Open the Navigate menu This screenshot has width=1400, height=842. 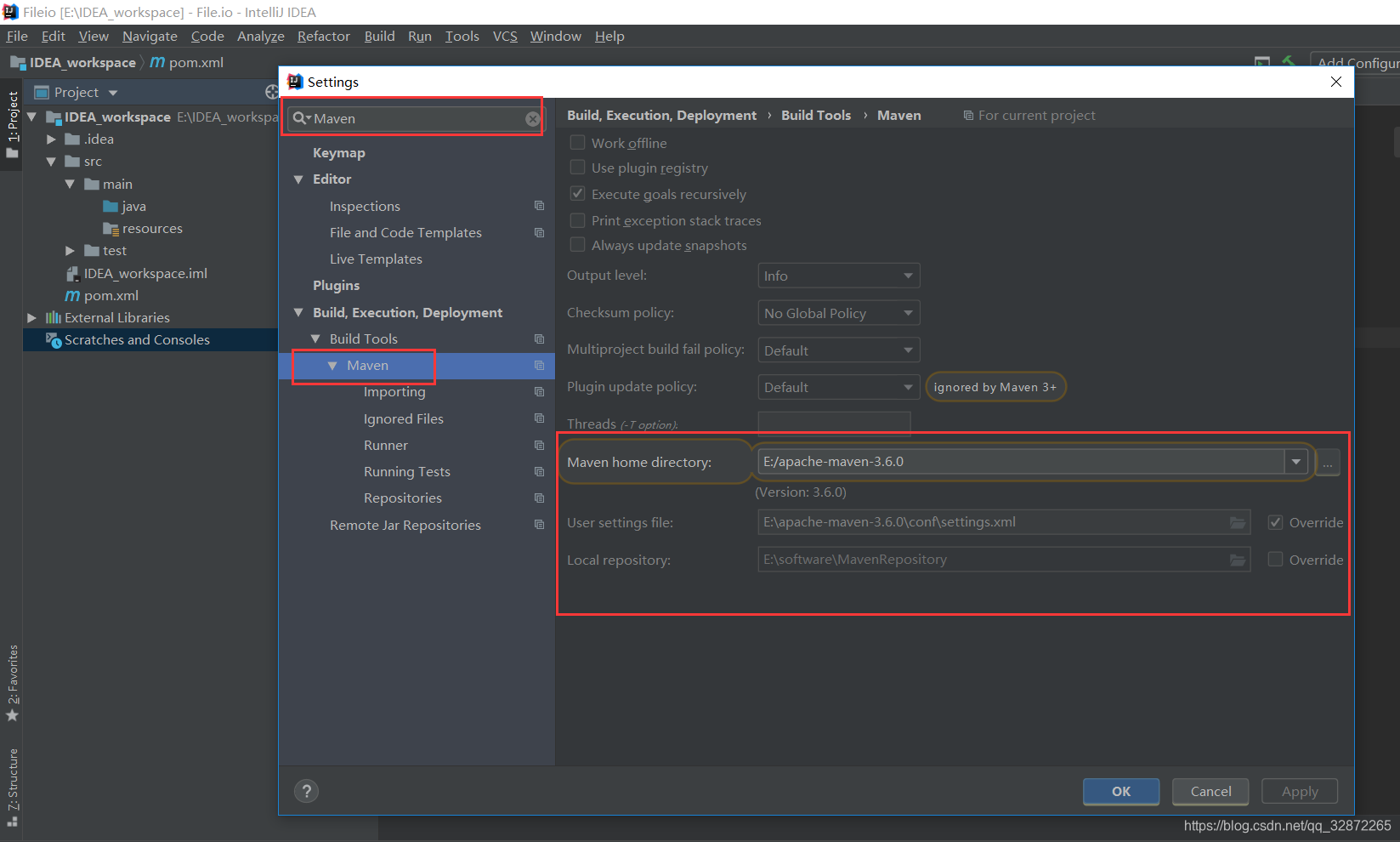(150, 36)
